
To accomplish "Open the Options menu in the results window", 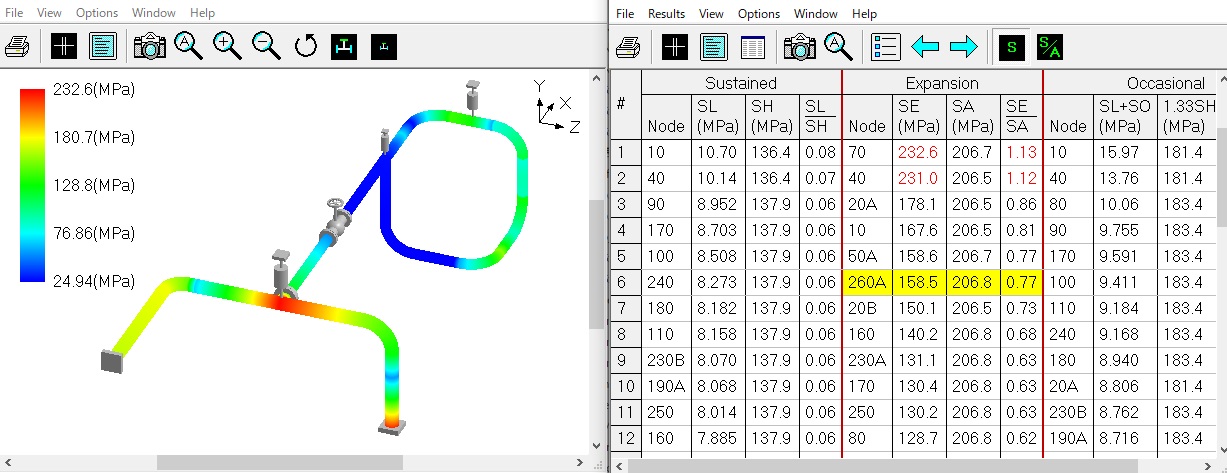I will (x=758, y=13).
